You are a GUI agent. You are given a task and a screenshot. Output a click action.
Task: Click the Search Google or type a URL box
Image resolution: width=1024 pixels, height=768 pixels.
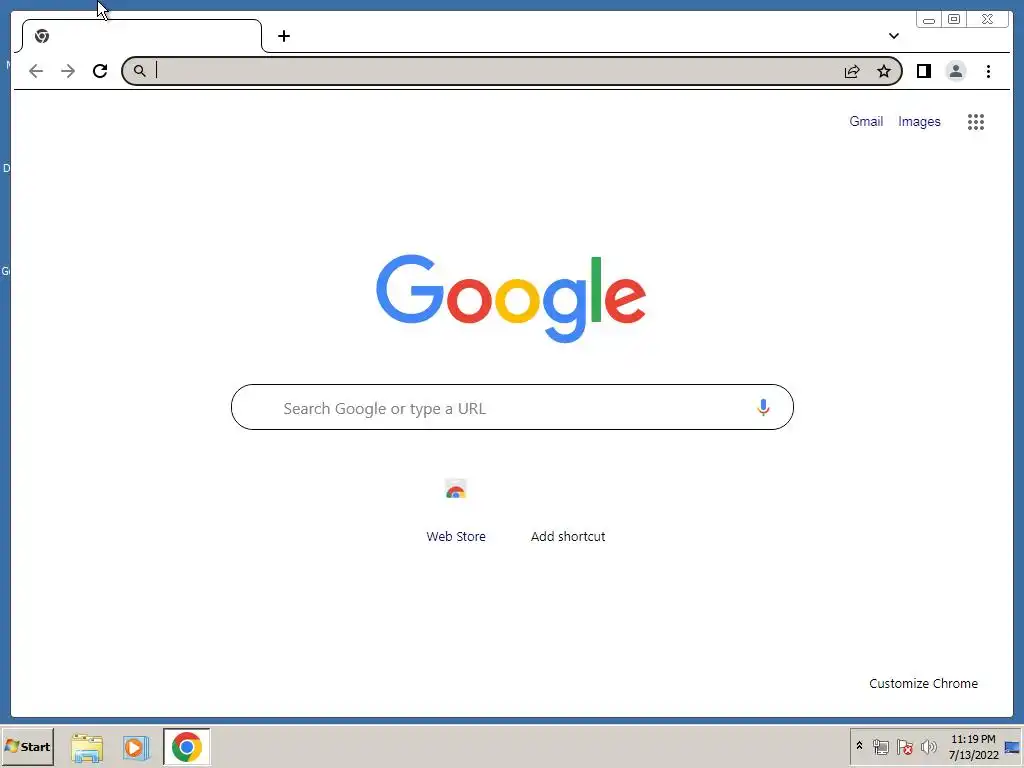(512, 408)
